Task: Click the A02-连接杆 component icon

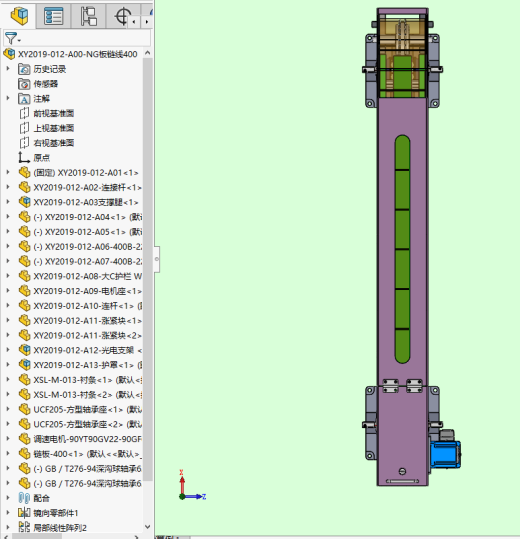Action: click(24, 187)
